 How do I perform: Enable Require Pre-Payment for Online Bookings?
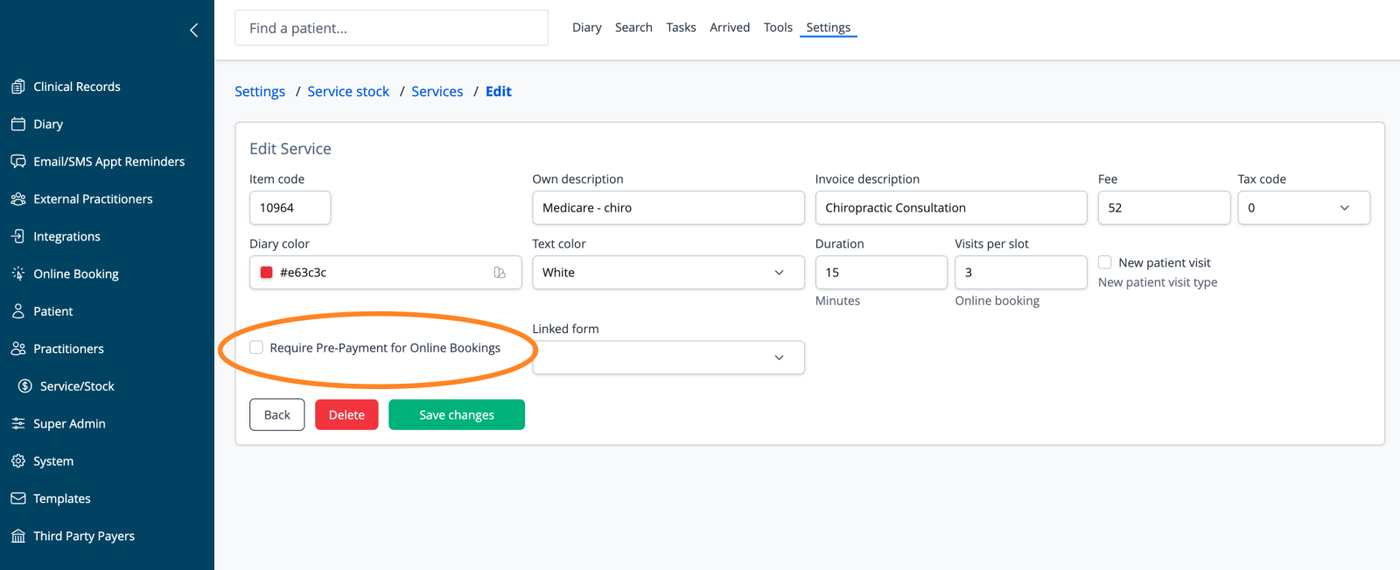coord(256,348)
